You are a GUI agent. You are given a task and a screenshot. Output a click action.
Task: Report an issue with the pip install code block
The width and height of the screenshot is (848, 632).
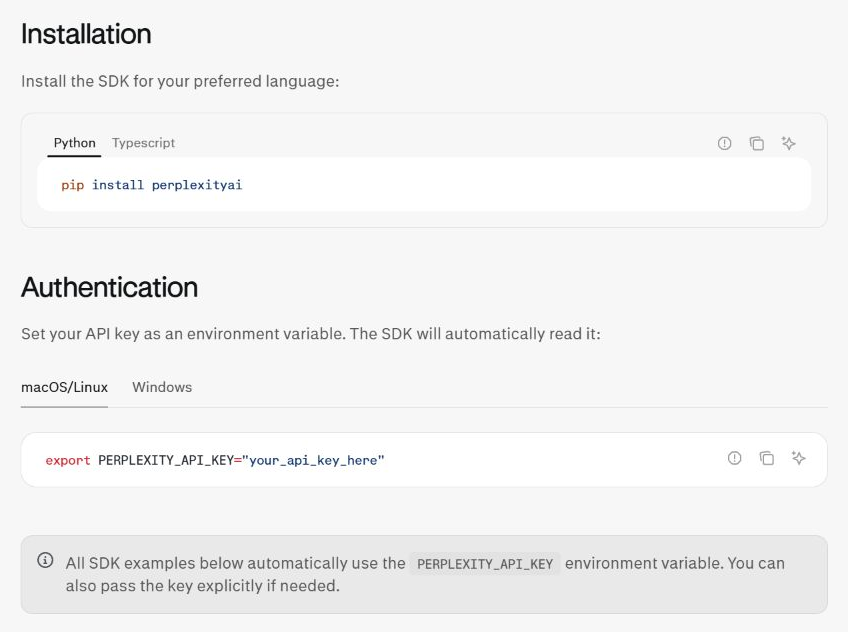point(724,143)
